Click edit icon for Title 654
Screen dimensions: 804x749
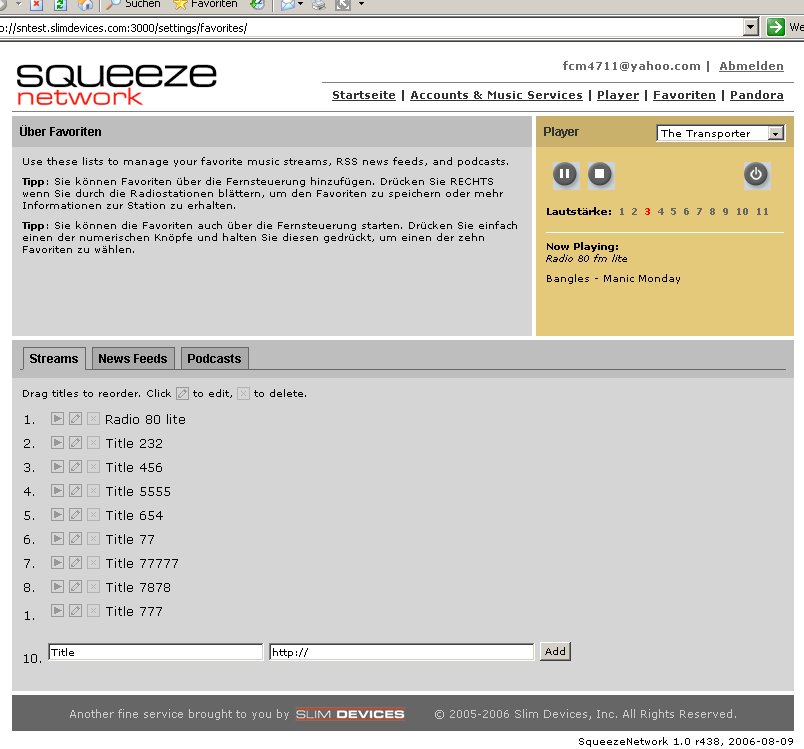[75, 515]
